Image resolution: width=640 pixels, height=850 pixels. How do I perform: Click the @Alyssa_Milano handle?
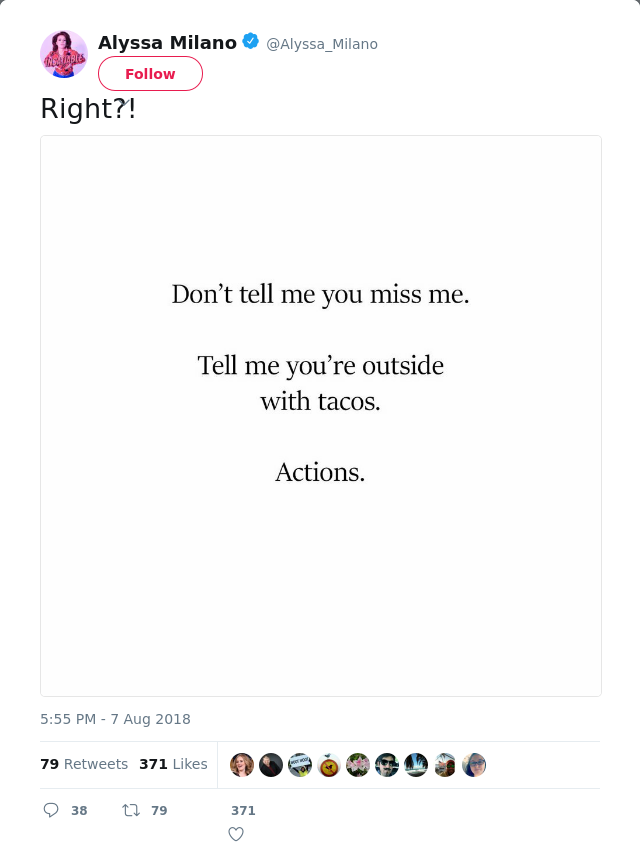322,44
